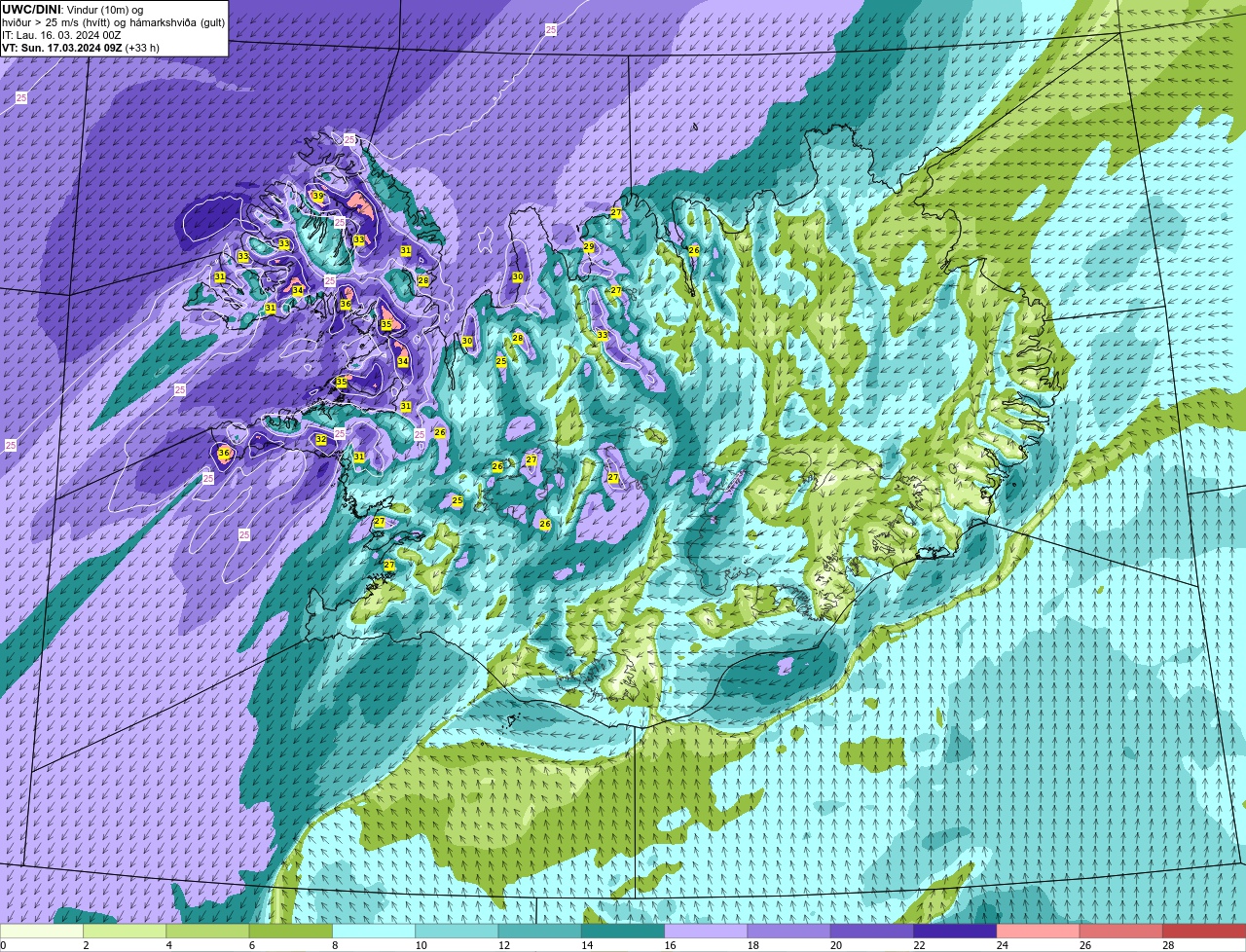Click the 2–4 m/s legend color swatch
Image resolution: width=1246 pixels, height=952 pixels.
pos(125,932)
